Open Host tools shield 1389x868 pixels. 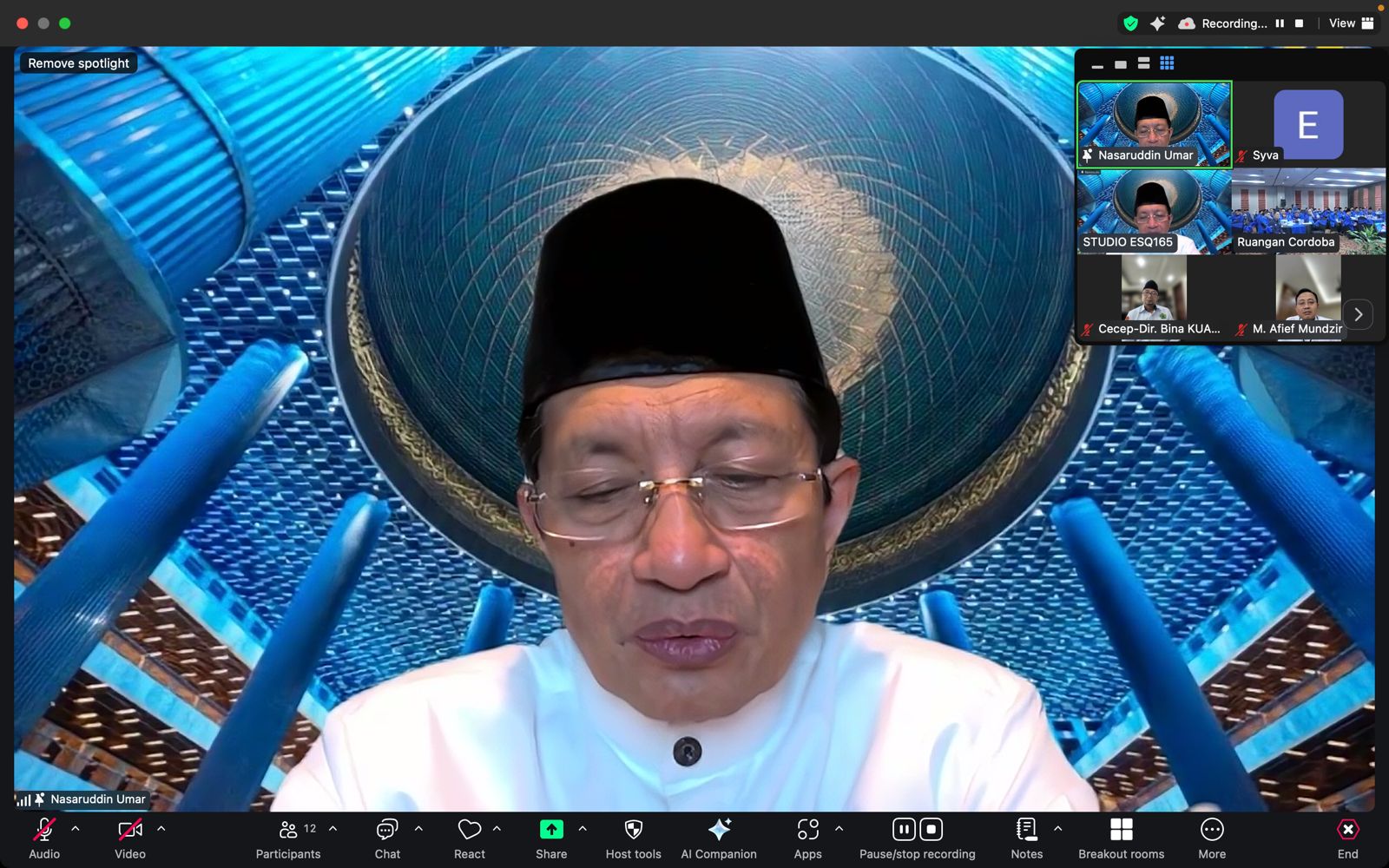(634, 838)
